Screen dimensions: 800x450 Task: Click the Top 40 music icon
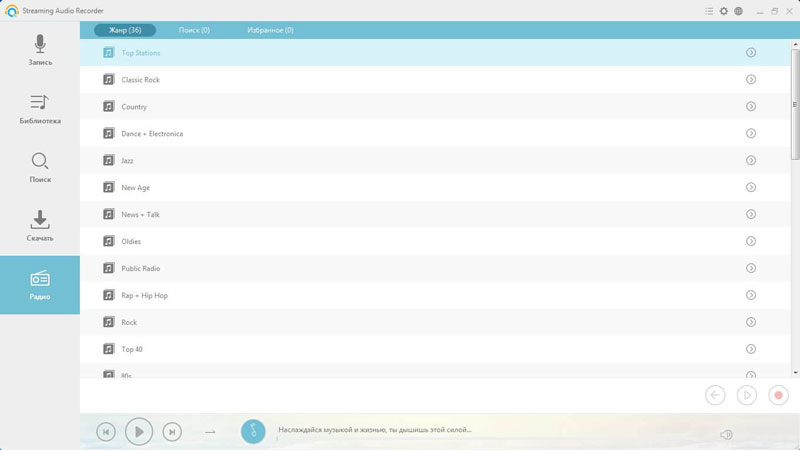[108, 349]
